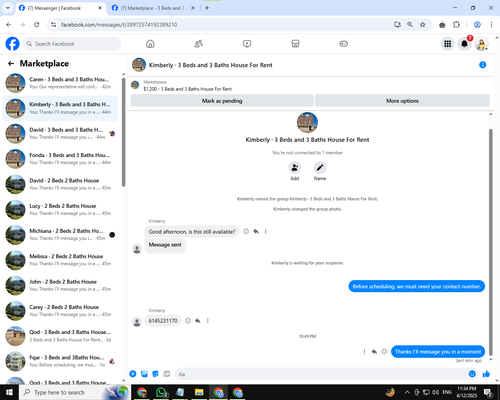Open John conversation in list
This screenshot has width=500, height=400.
pyautogui.click(x=60, y=285)
